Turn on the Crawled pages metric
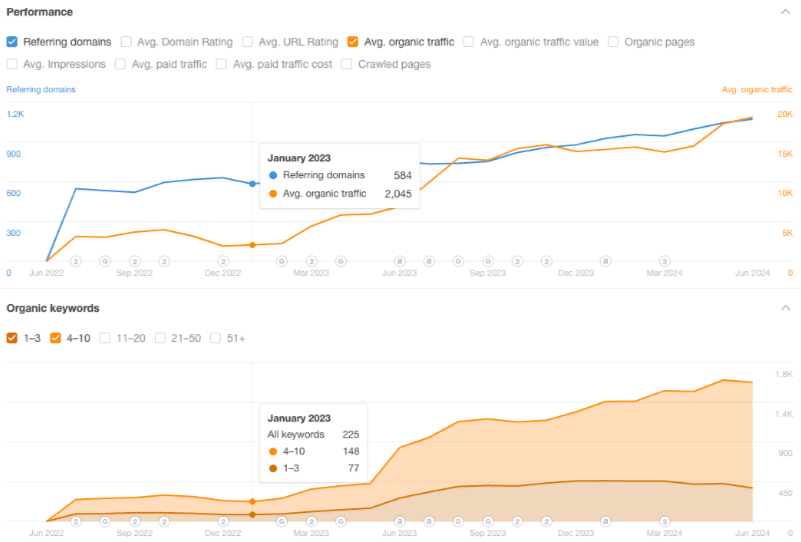 pos(347,64)
